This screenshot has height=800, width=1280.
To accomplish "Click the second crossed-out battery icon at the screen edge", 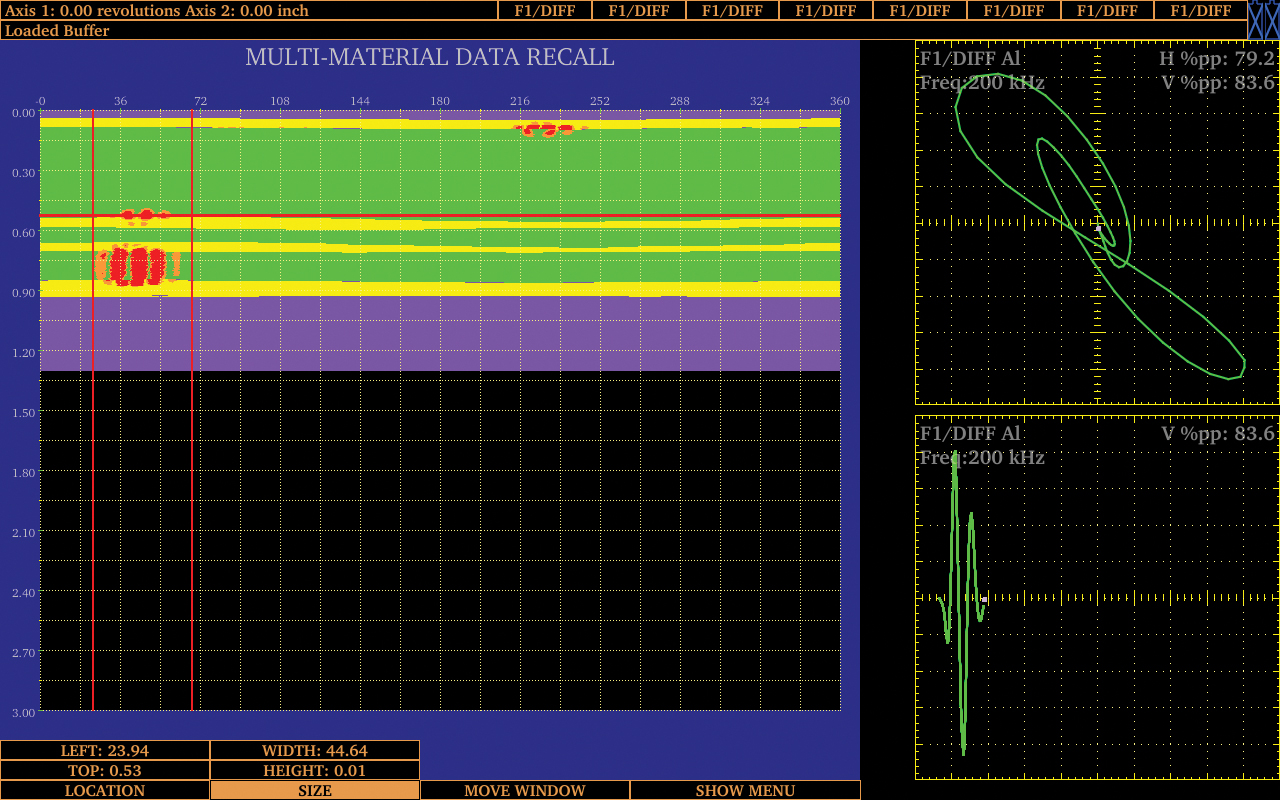I will click(1272, 20).
